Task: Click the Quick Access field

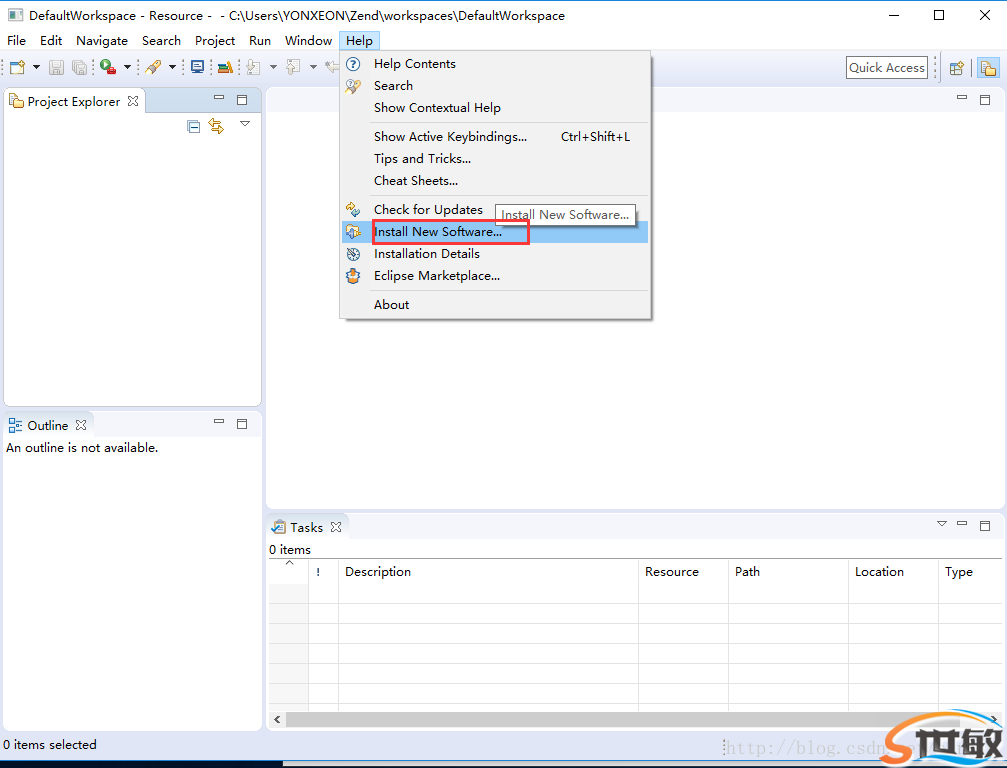Action: point(887,67)
